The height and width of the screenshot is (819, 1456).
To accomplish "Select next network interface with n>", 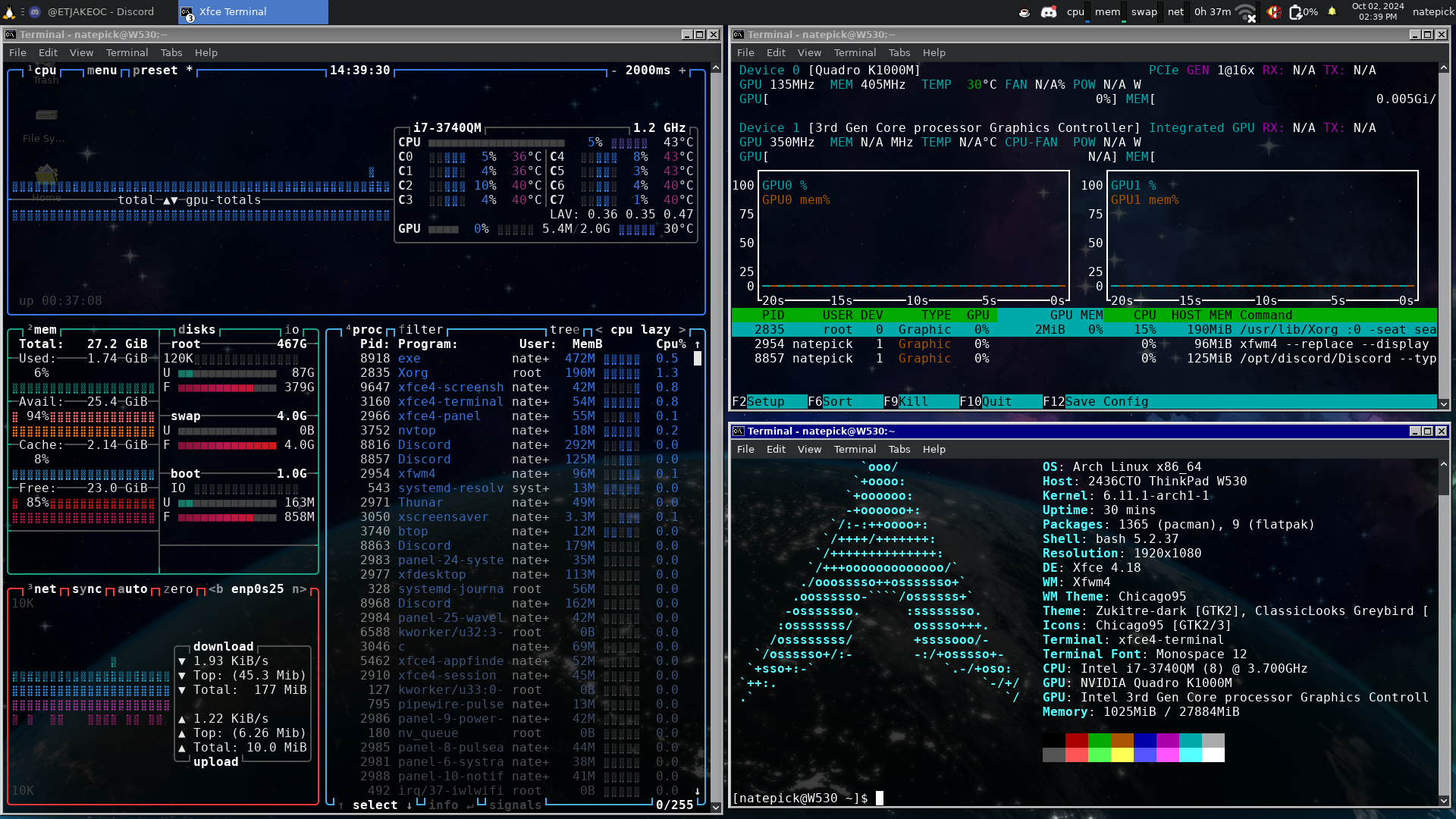I will pyautogui.click(x=300, y=589).
